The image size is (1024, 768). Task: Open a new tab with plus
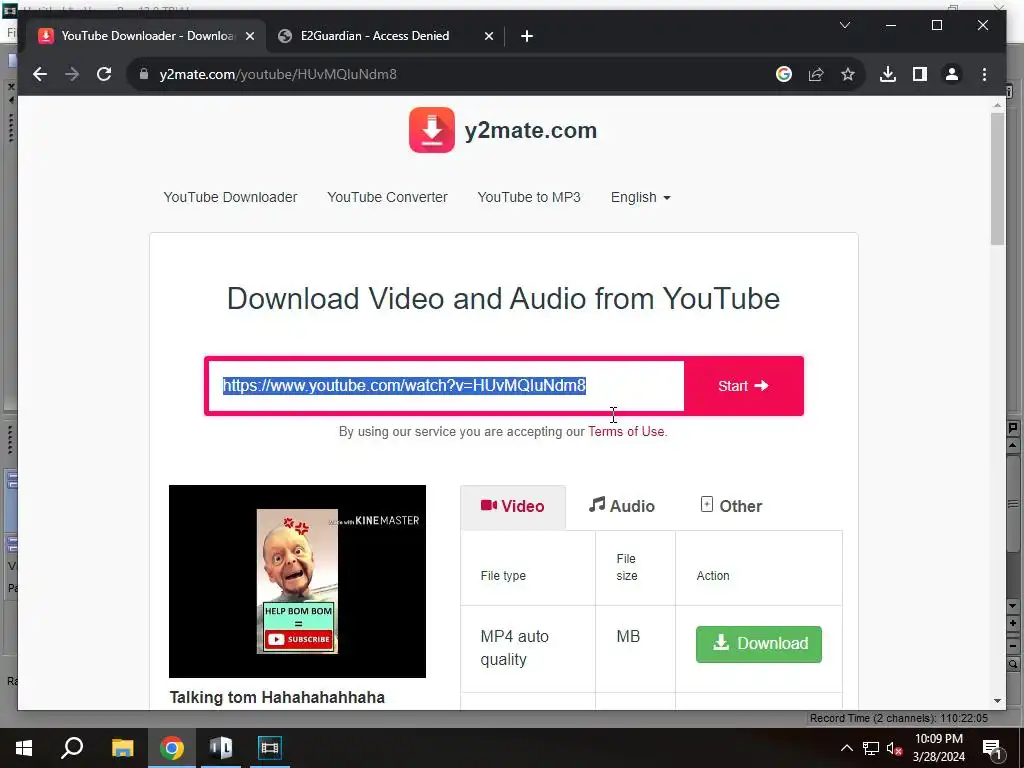(527, 36)
